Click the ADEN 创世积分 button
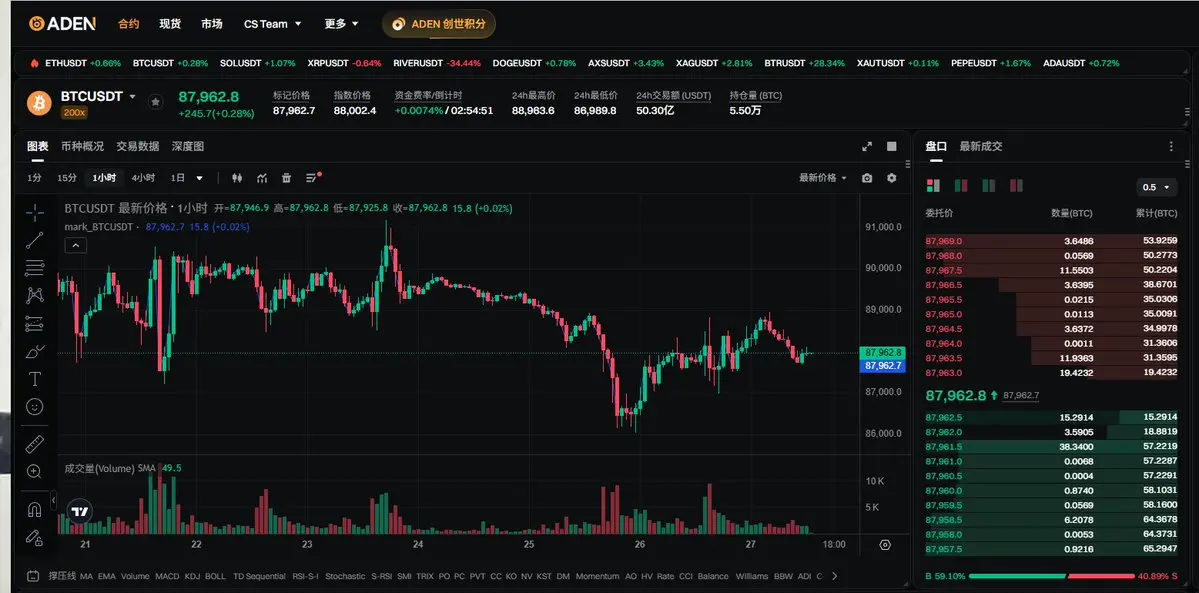1199x593 pixels. coord(439,24)
